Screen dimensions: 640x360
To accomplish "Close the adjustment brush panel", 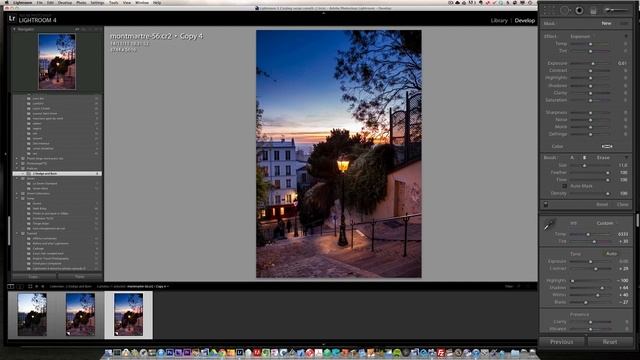I will 623,204.
